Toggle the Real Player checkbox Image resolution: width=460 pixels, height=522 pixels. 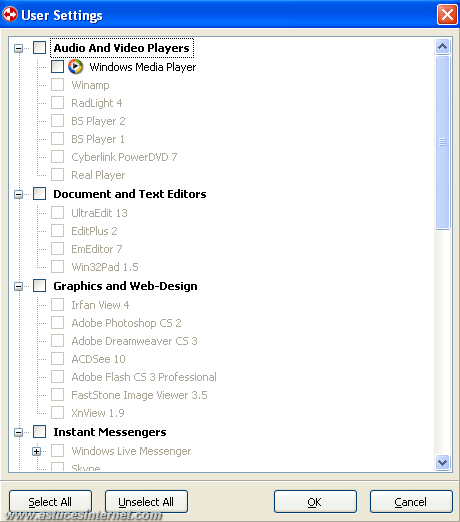(x=57, y=175)
